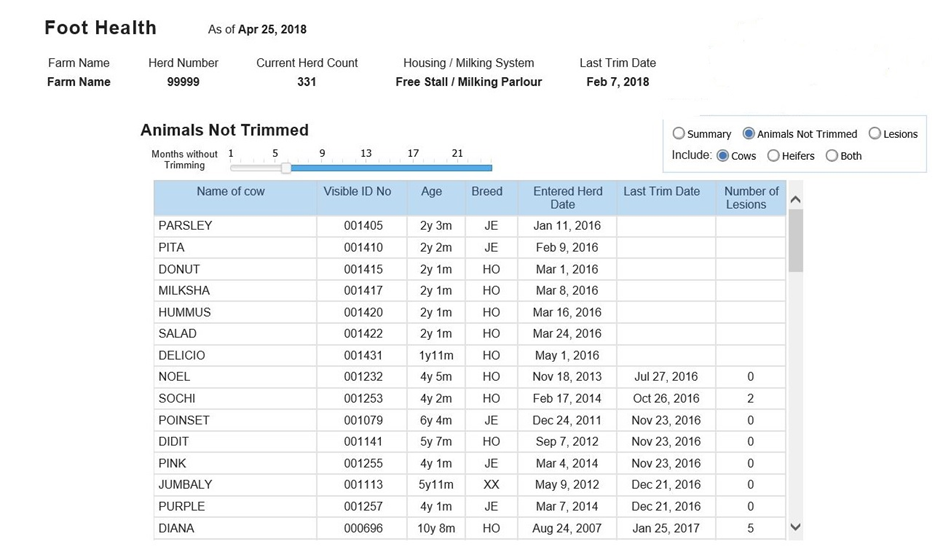This screenshot has height=547, width=943.
Task: Sort by Entered Herd Date header
Action: coord(567,198)
